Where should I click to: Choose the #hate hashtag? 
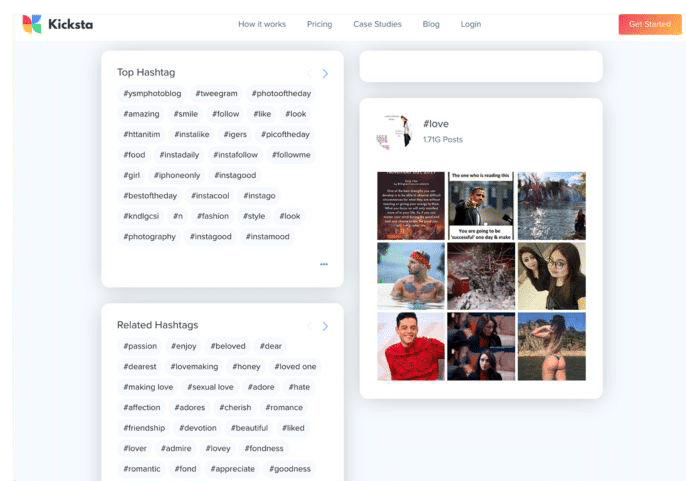click(299, 387)
